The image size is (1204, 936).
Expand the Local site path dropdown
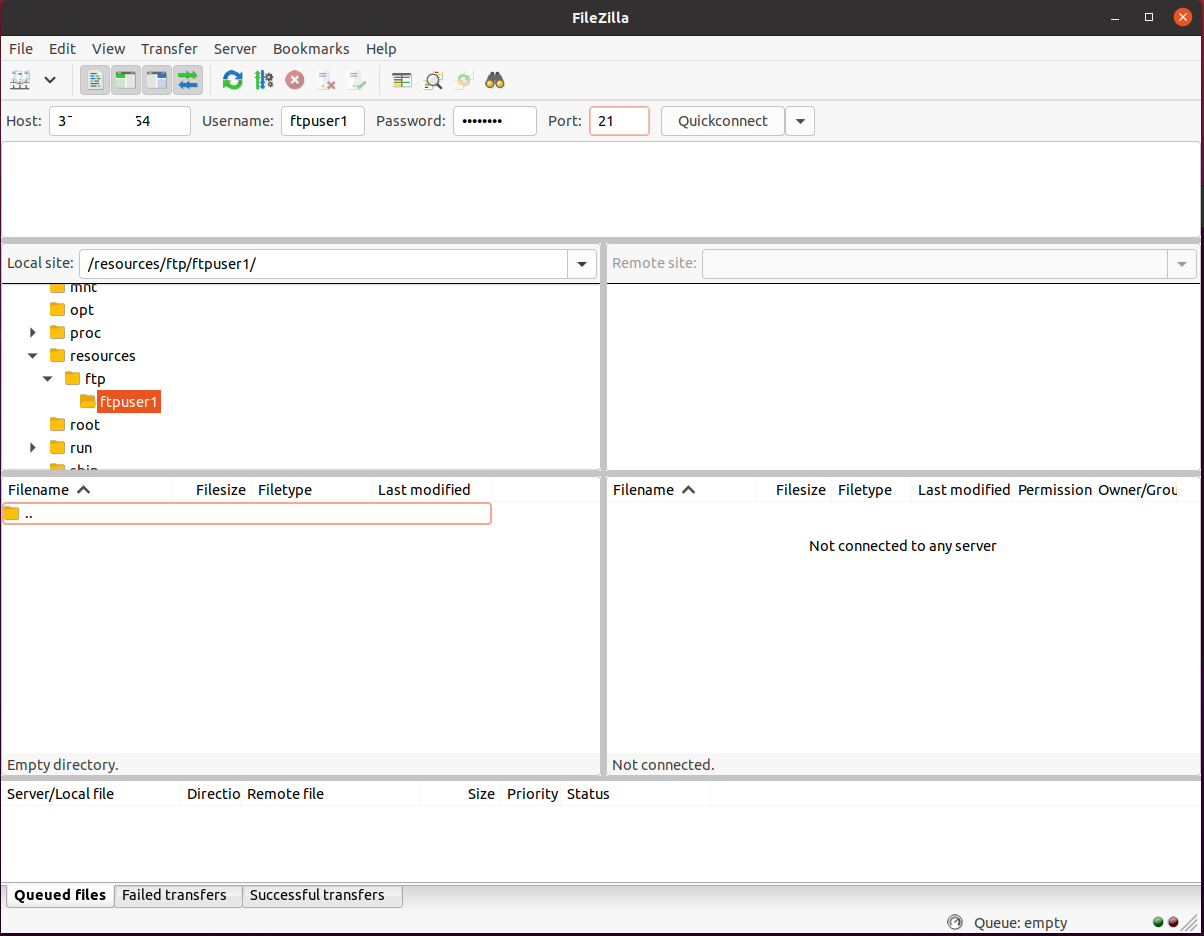[583, 264]
